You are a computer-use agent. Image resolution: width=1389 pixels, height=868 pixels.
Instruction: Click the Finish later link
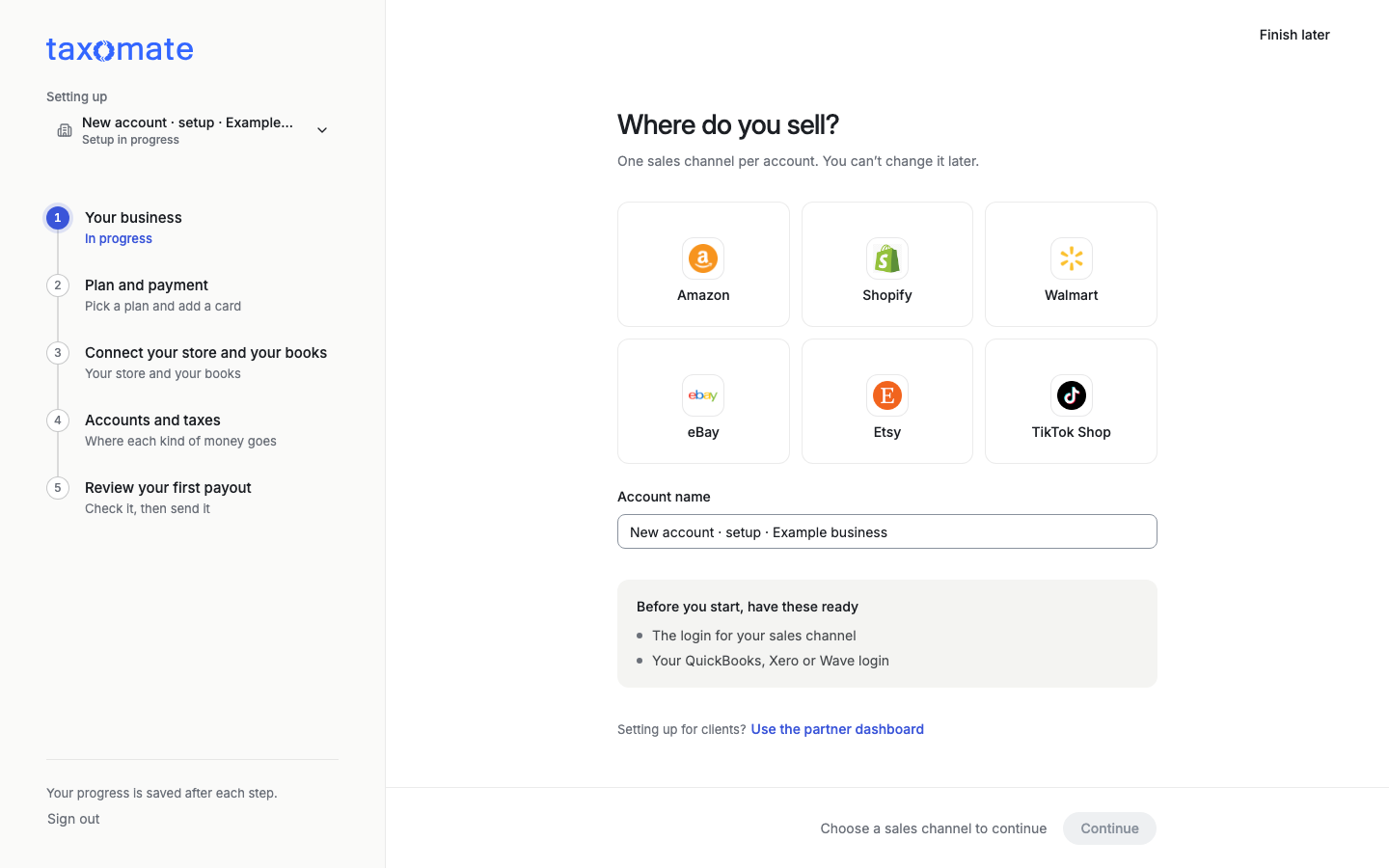pyautogui.click(x=1294, y=35)
